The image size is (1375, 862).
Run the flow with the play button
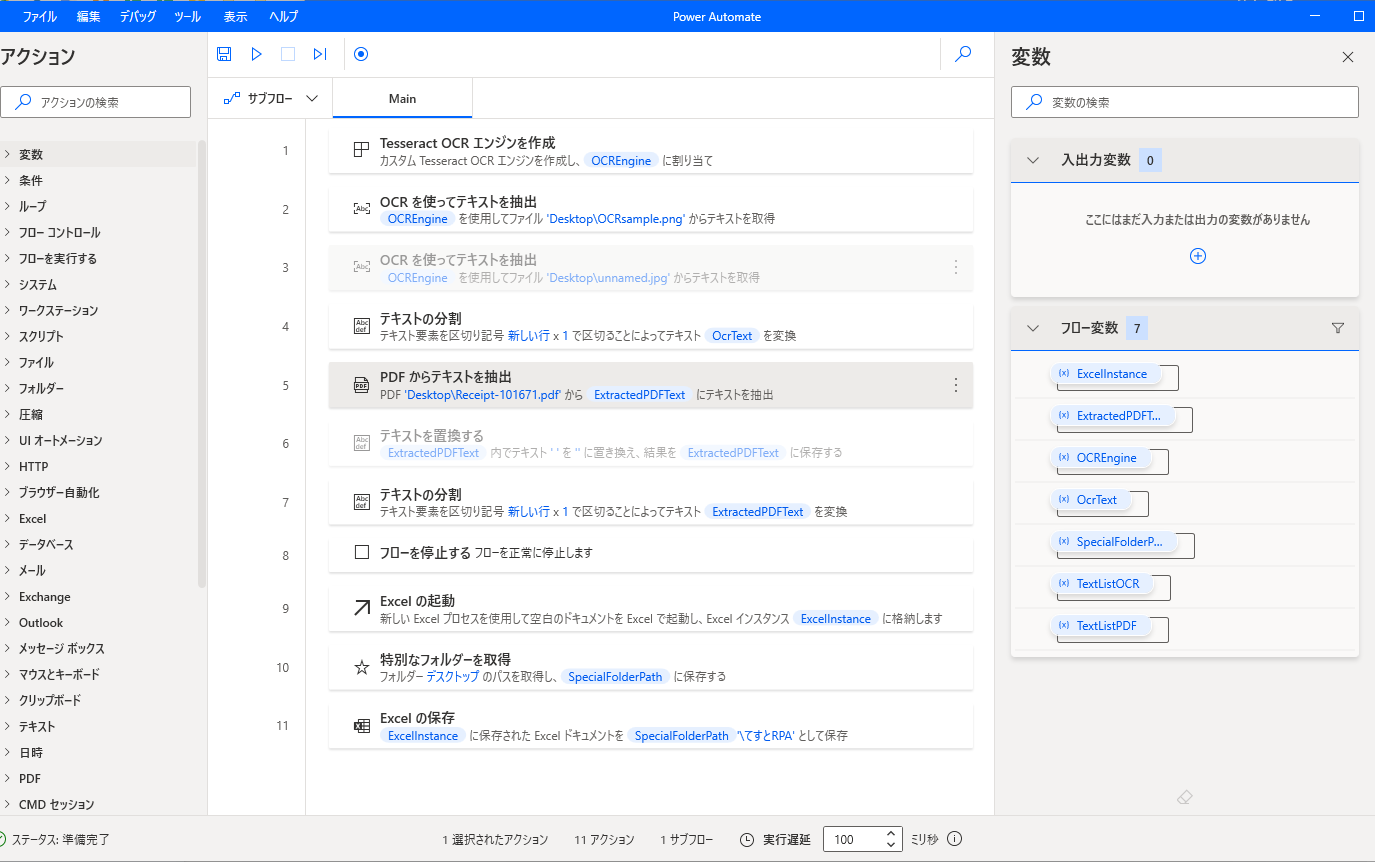point(256,54)
